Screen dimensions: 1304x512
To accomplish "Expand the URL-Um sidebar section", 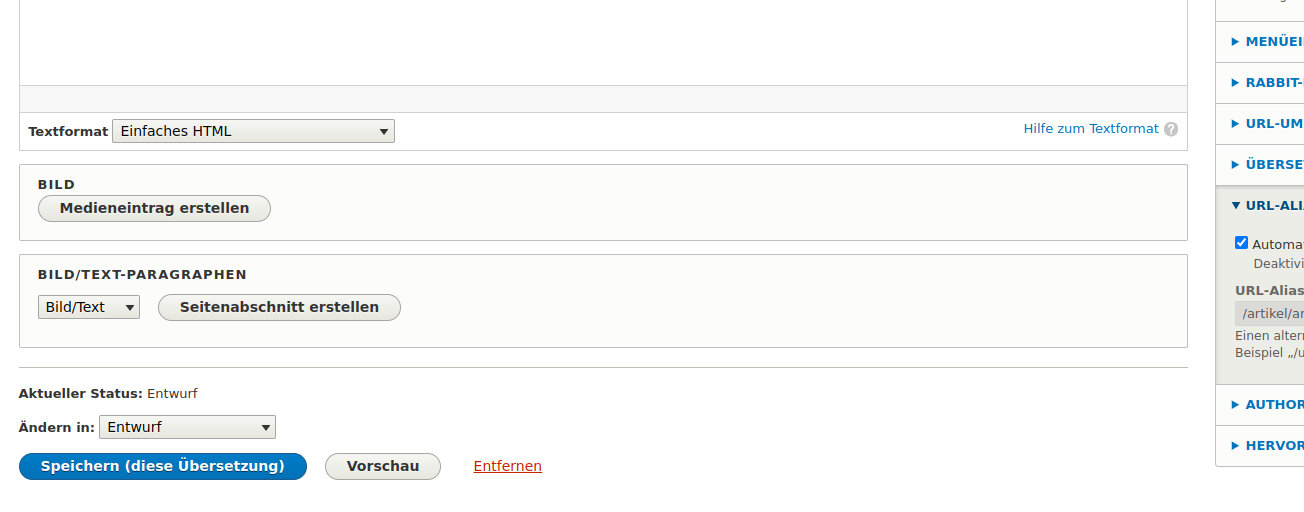I will 1266,124.
